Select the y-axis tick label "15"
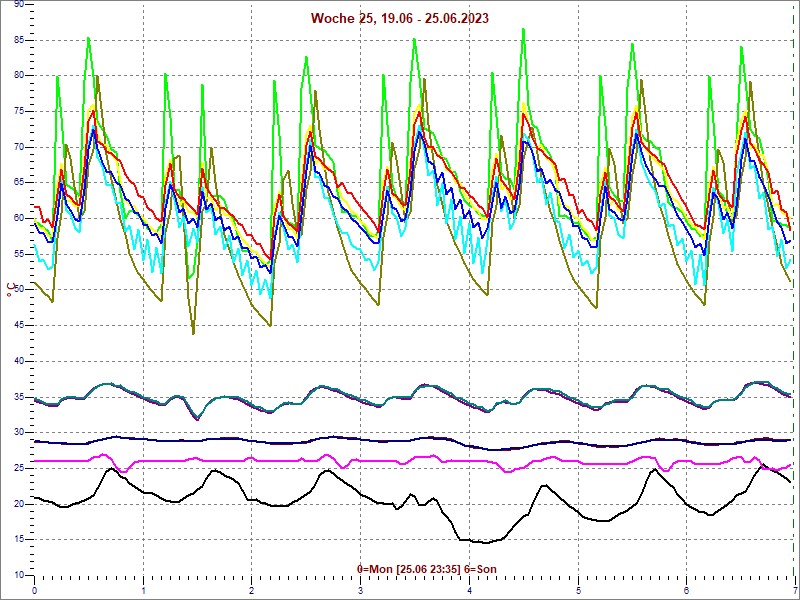 click(18, 540)
